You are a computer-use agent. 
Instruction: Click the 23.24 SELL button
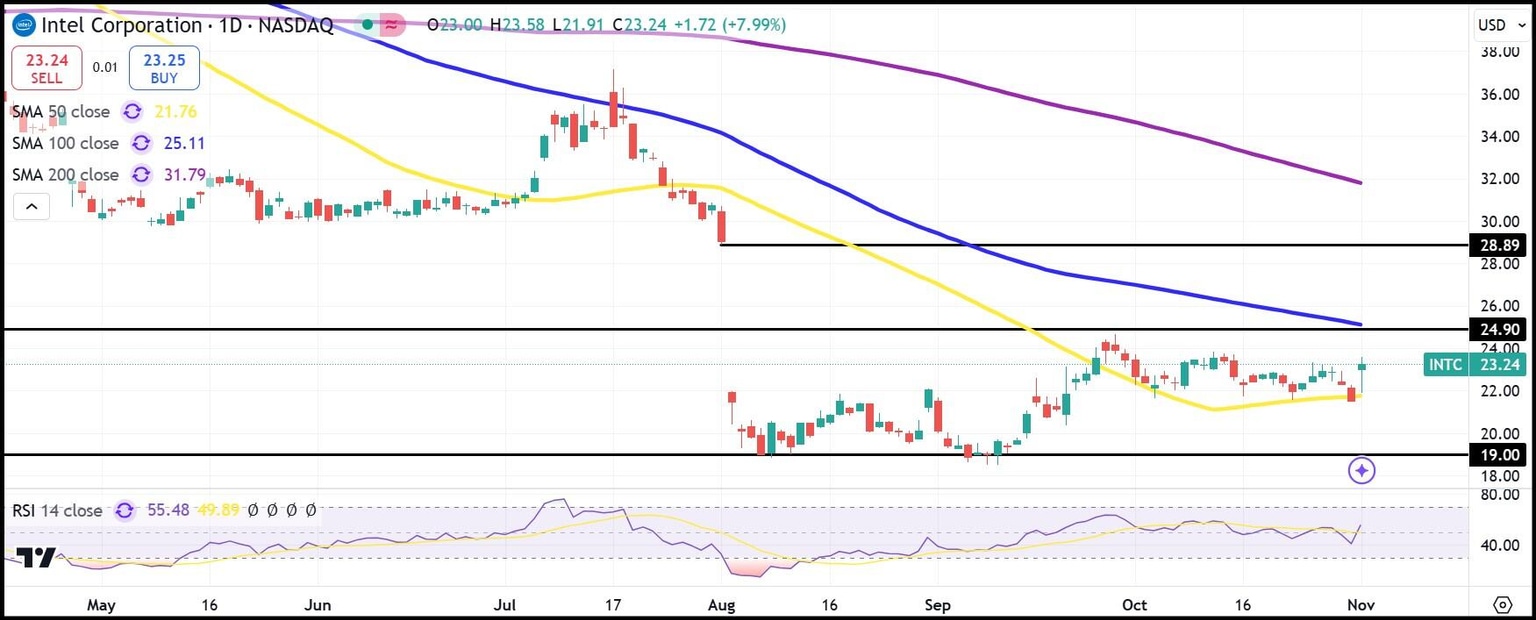(x=46, y=67)
